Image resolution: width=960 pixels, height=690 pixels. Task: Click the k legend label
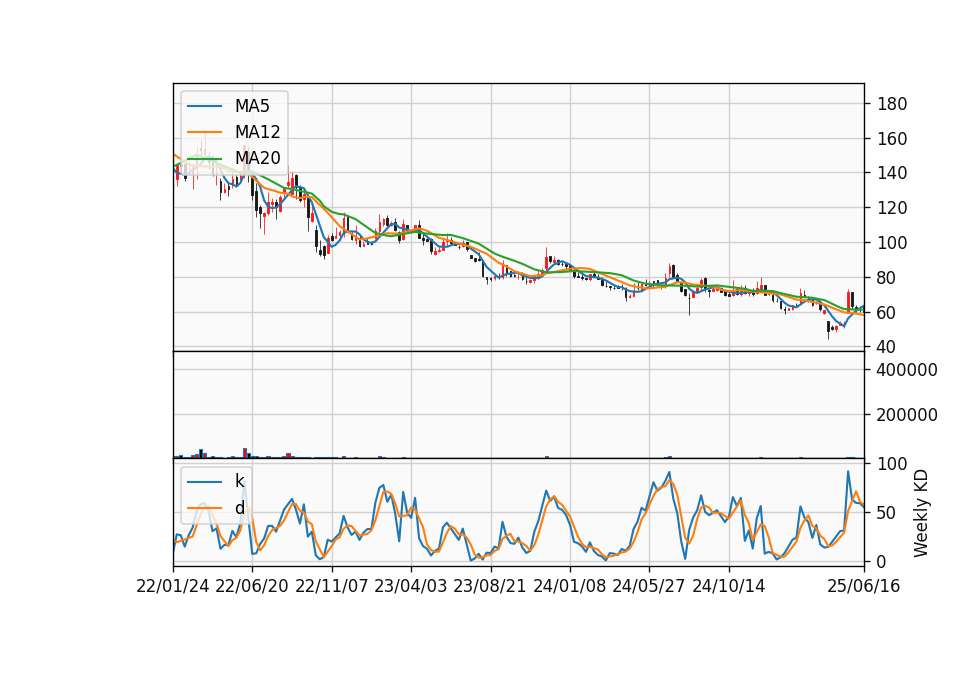[x=239, y=481]
